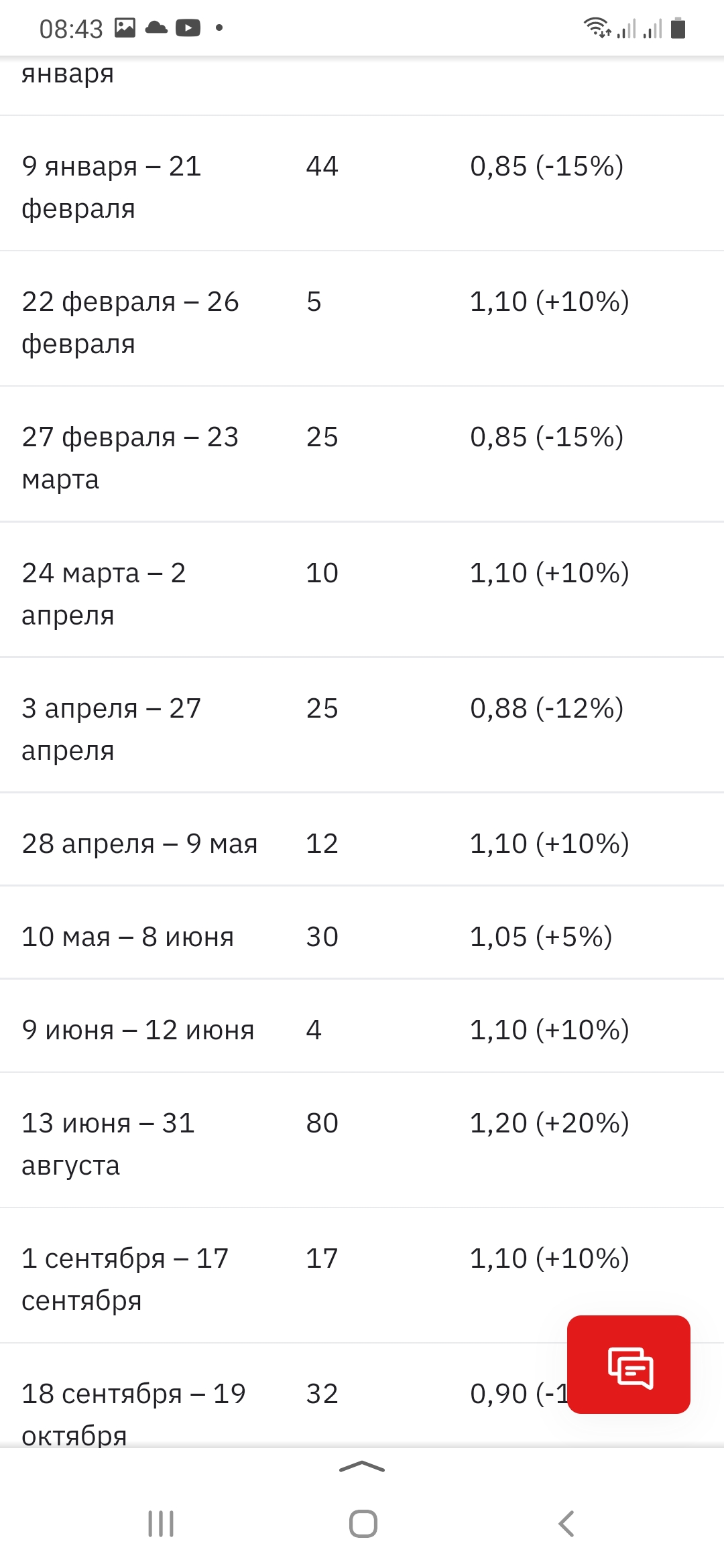The width and height of the screenshot is (724, 1568).
Task: Tap the 0,88 (-12%) coefficient value
Action: point(546,708)
